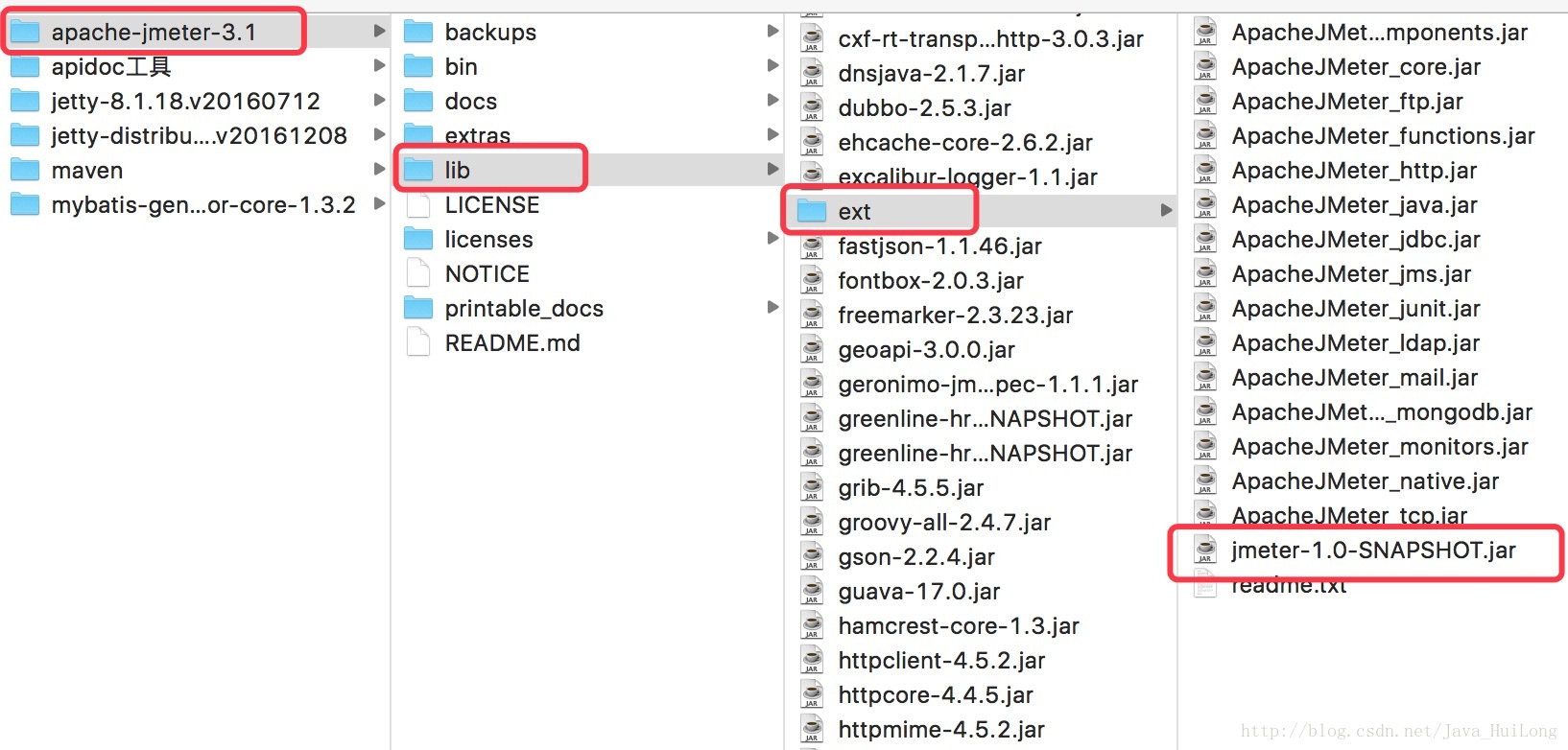The height and width of the screenshot is (750, 1568).
Task: Select the file name ApacheJMeter_mail.jar
Action: 1355,378
